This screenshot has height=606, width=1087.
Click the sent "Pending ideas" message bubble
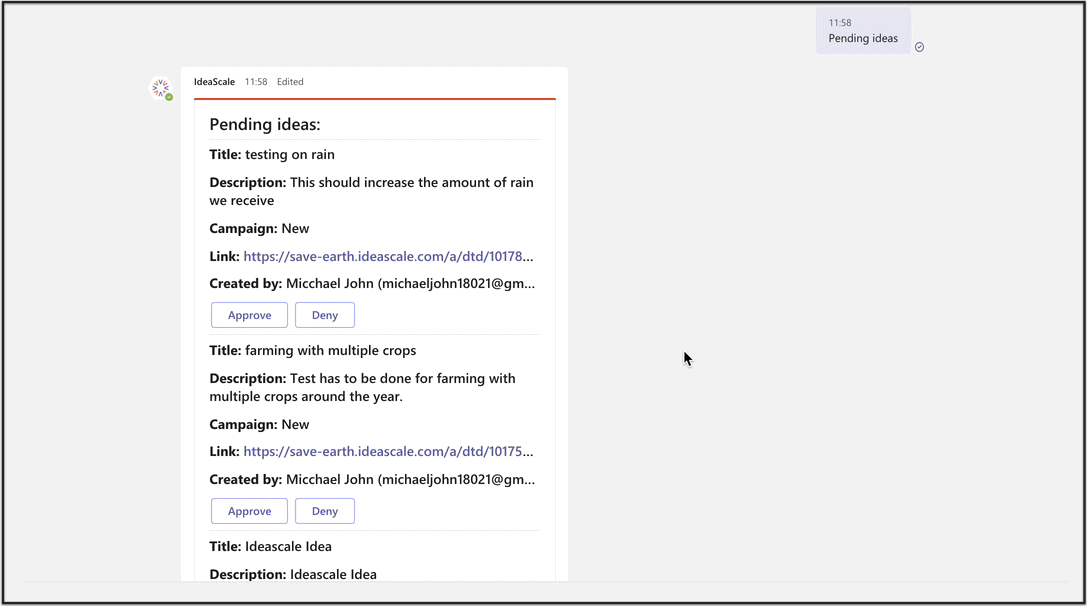(863, 31)
